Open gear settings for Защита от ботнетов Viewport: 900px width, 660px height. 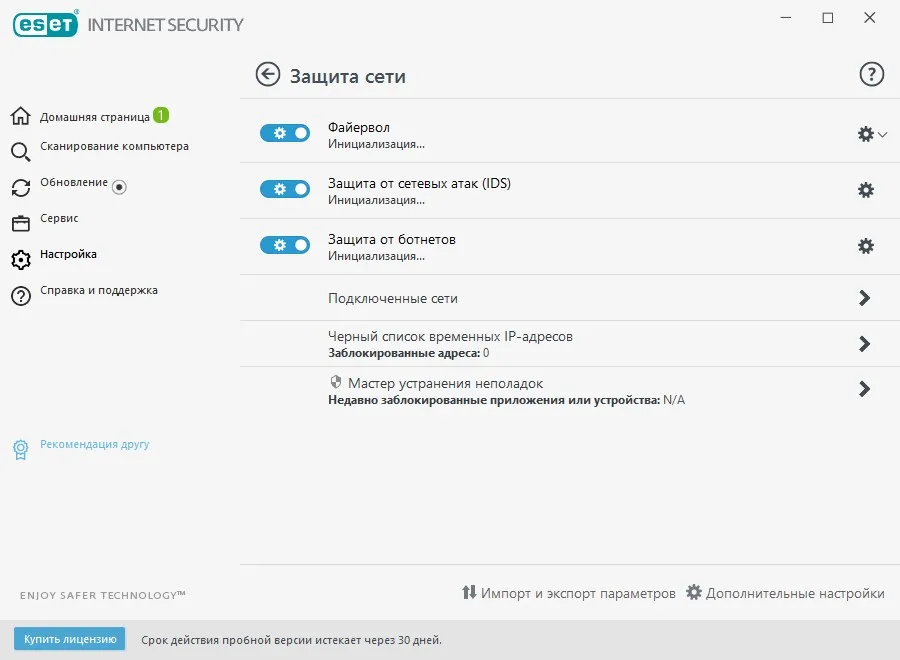click(866, 246)
